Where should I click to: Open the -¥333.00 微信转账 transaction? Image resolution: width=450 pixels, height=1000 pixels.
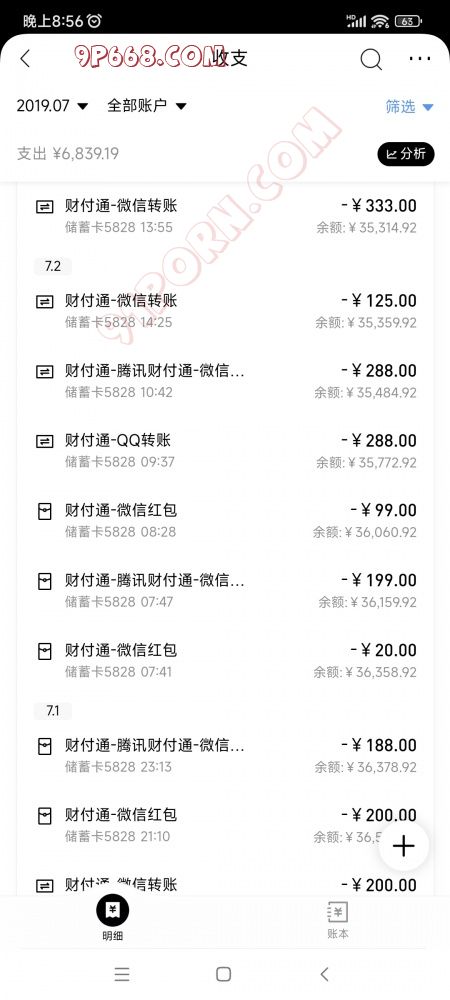pos(226,216)
